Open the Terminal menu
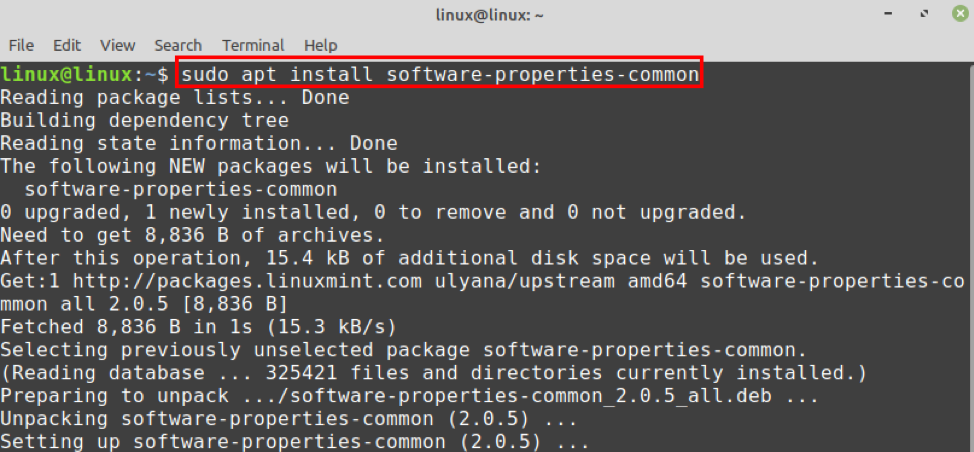974x452 pixels. pyautogui.click(x=253, y=45)
